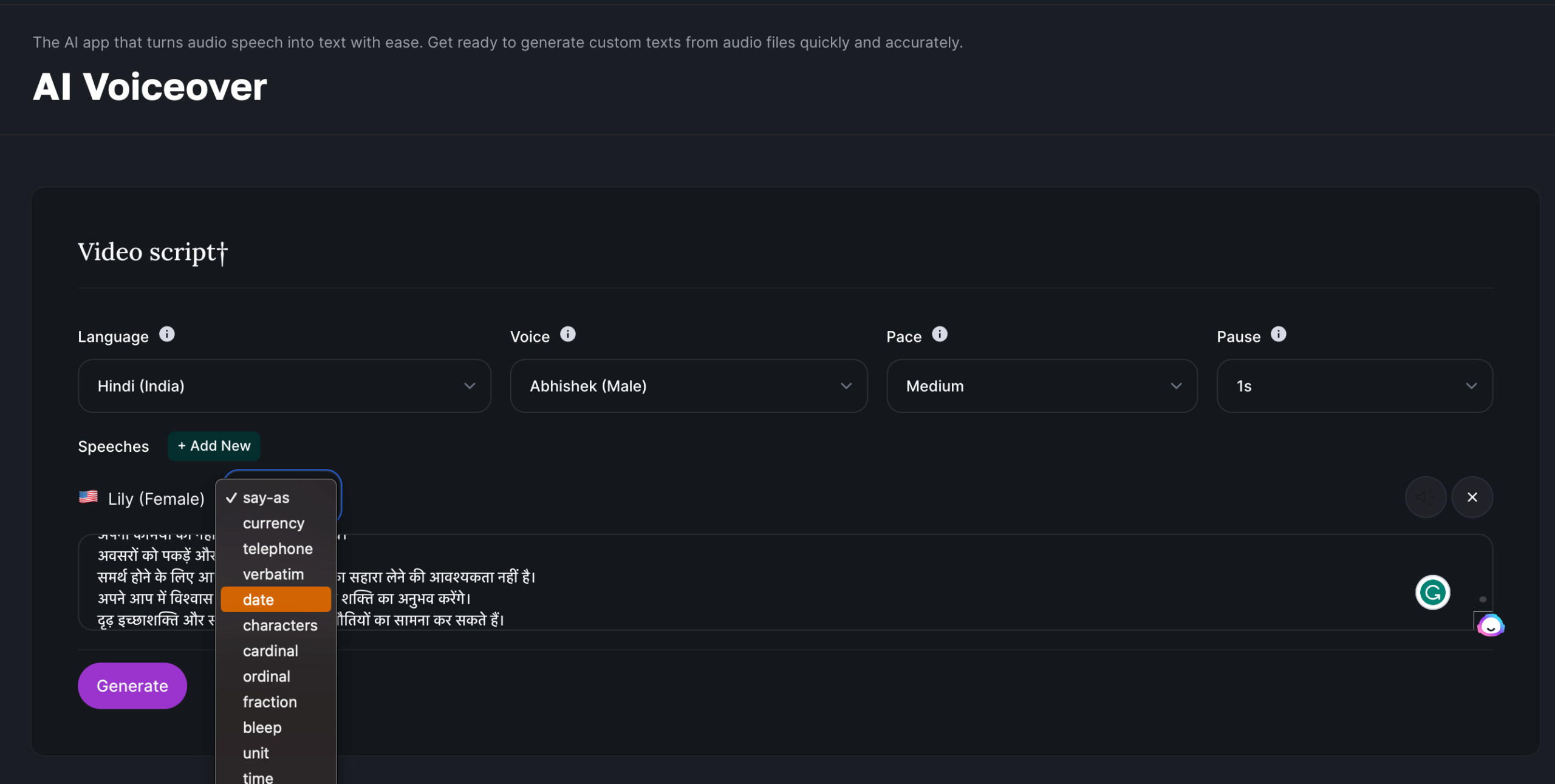Click the Pace info icon
The width and height of the screenshot is (1555, 784).
pos(939,335)
